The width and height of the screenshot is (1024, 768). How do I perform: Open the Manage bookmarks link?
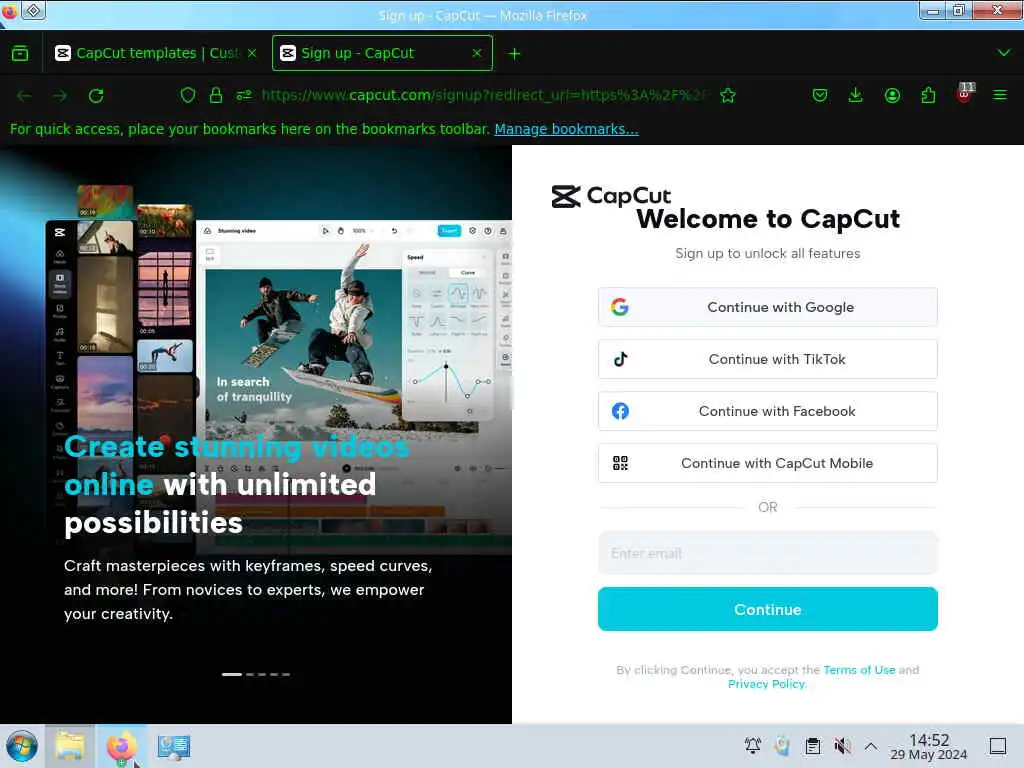click(566, 129)
